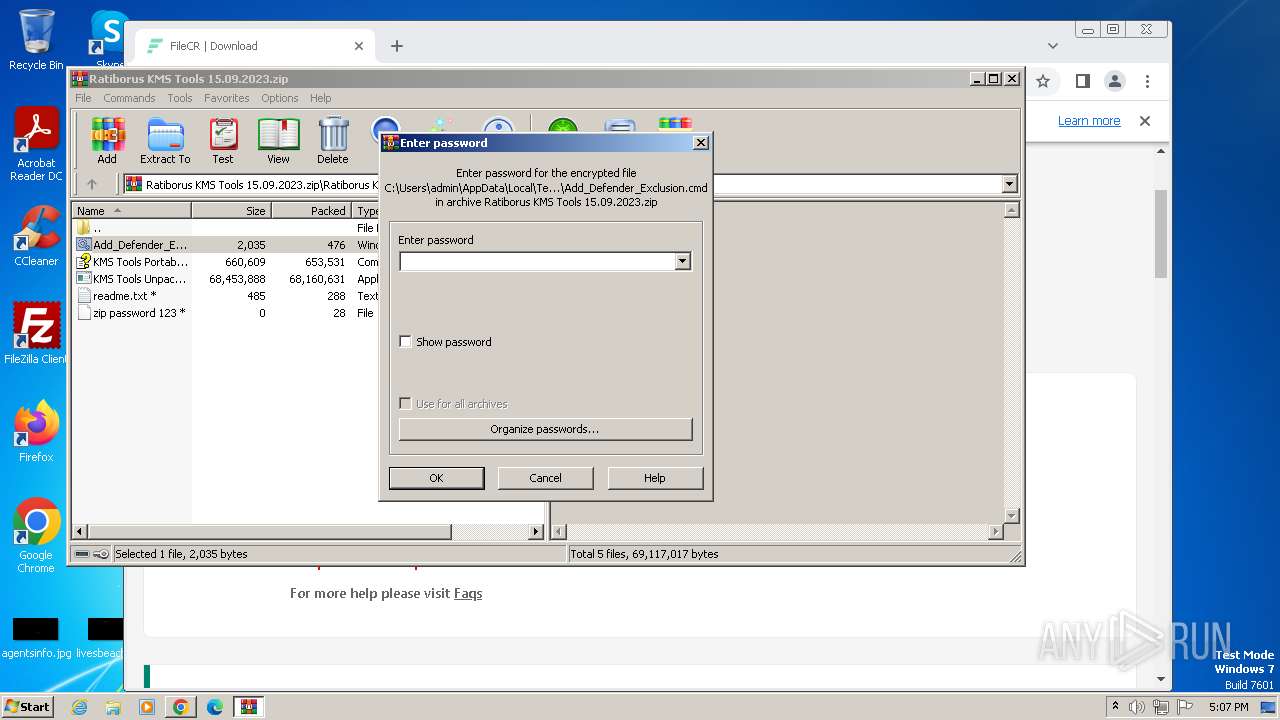Open Google Chrome desktop shortcut
Screen dimensions: 1280x720
tap(36, 536)
